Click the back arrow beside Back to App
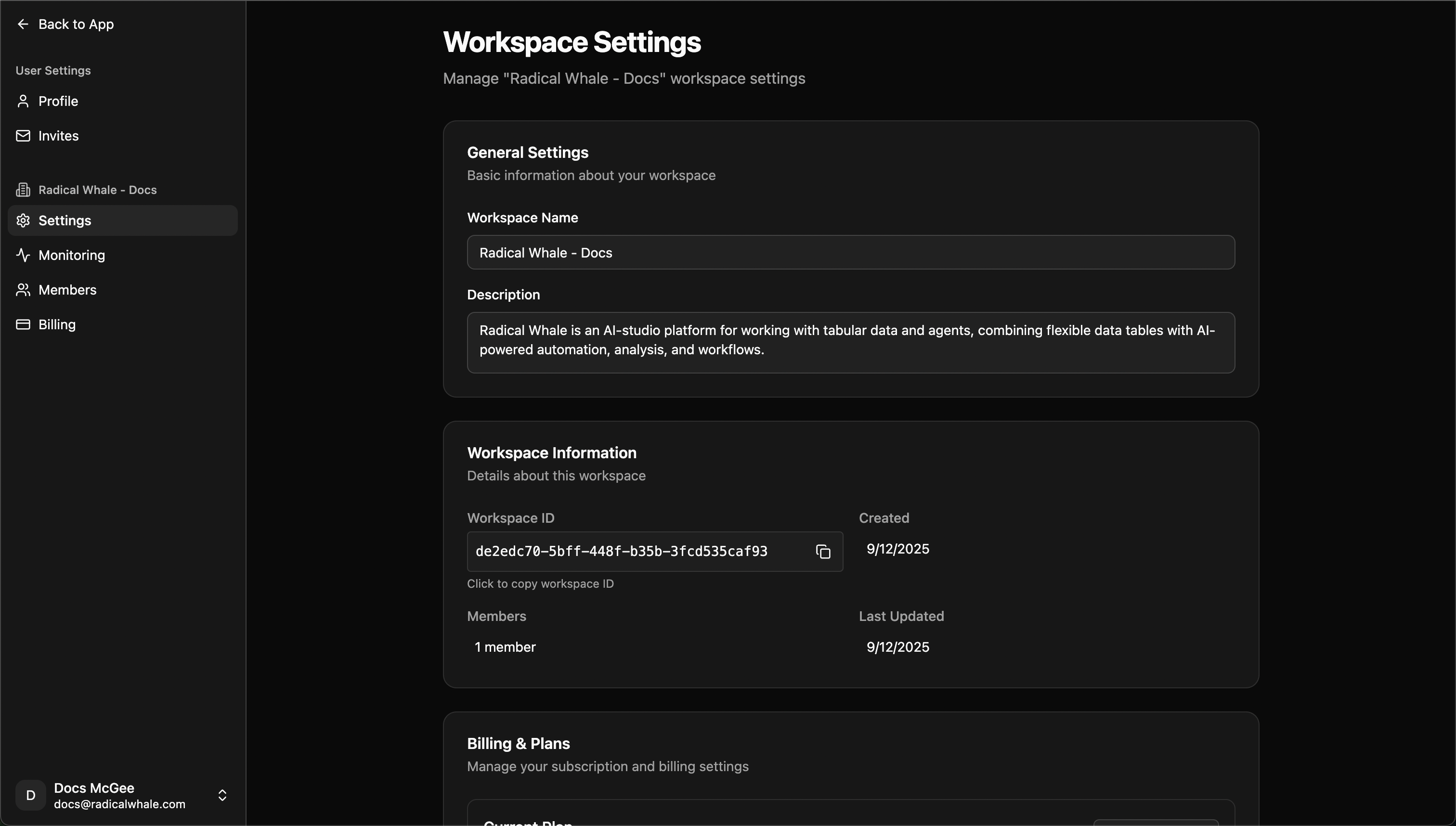This screenshot has height=826, width=1456. (x=23, y=24)
